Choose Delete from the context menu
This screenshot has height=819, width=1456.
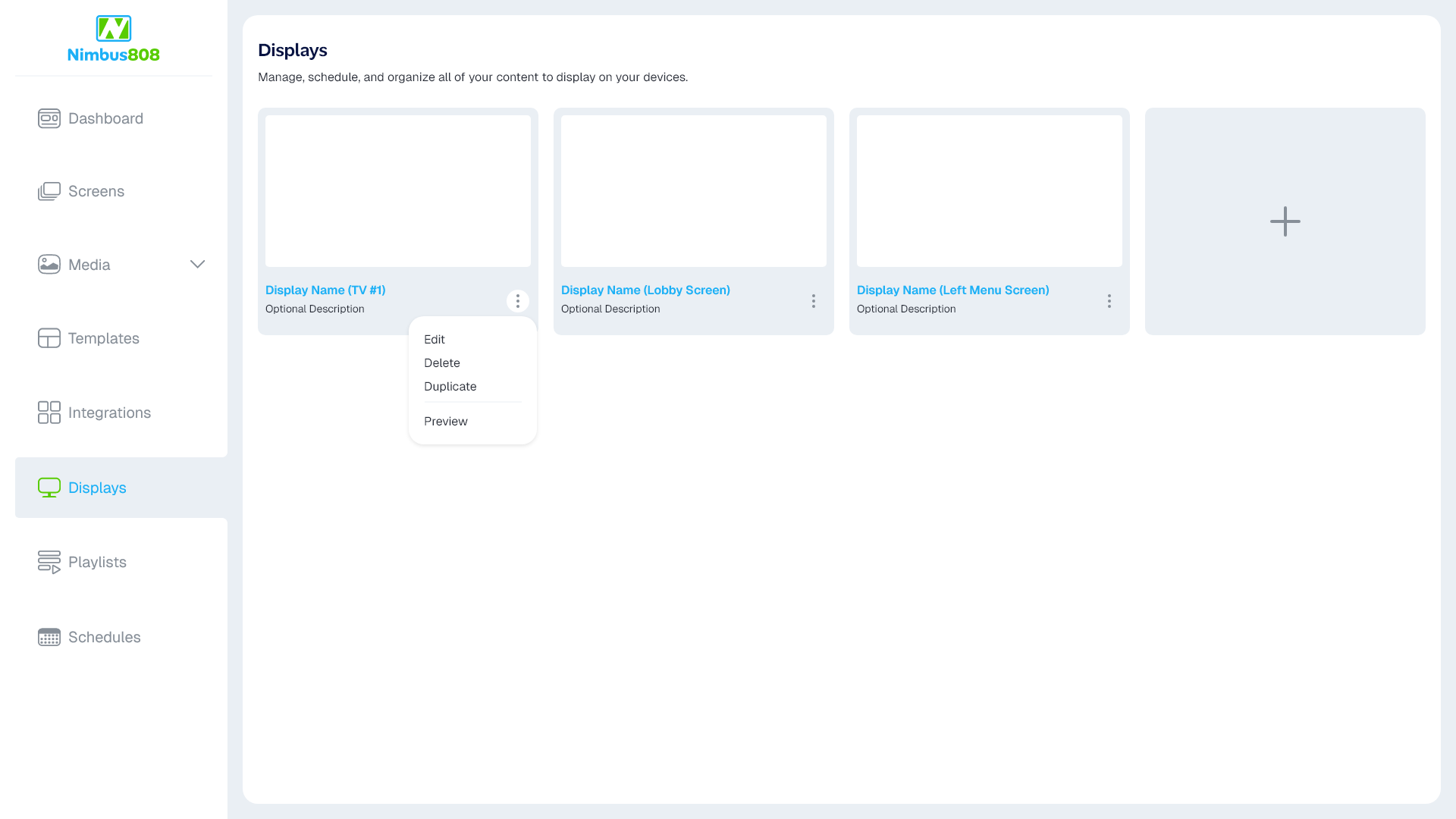442,362
